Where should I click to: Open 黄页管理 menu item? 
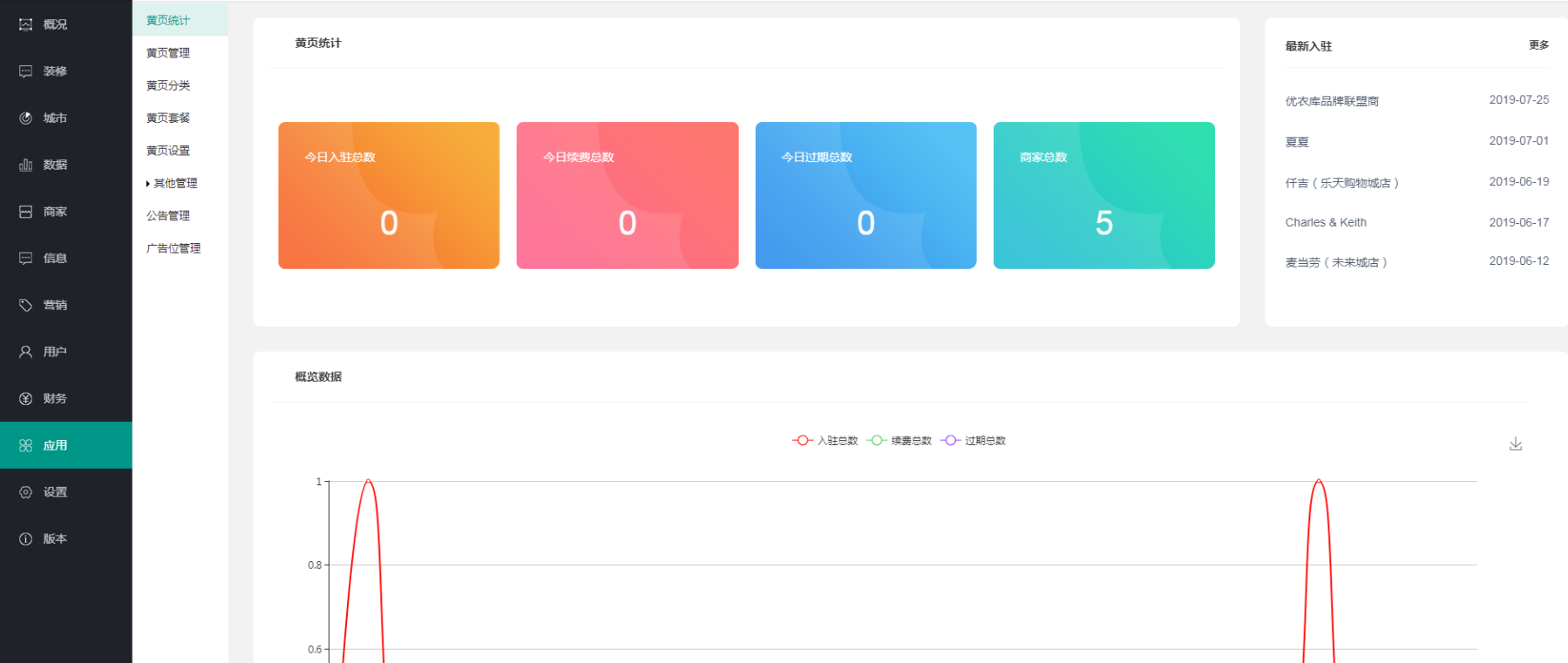(168, 53)
